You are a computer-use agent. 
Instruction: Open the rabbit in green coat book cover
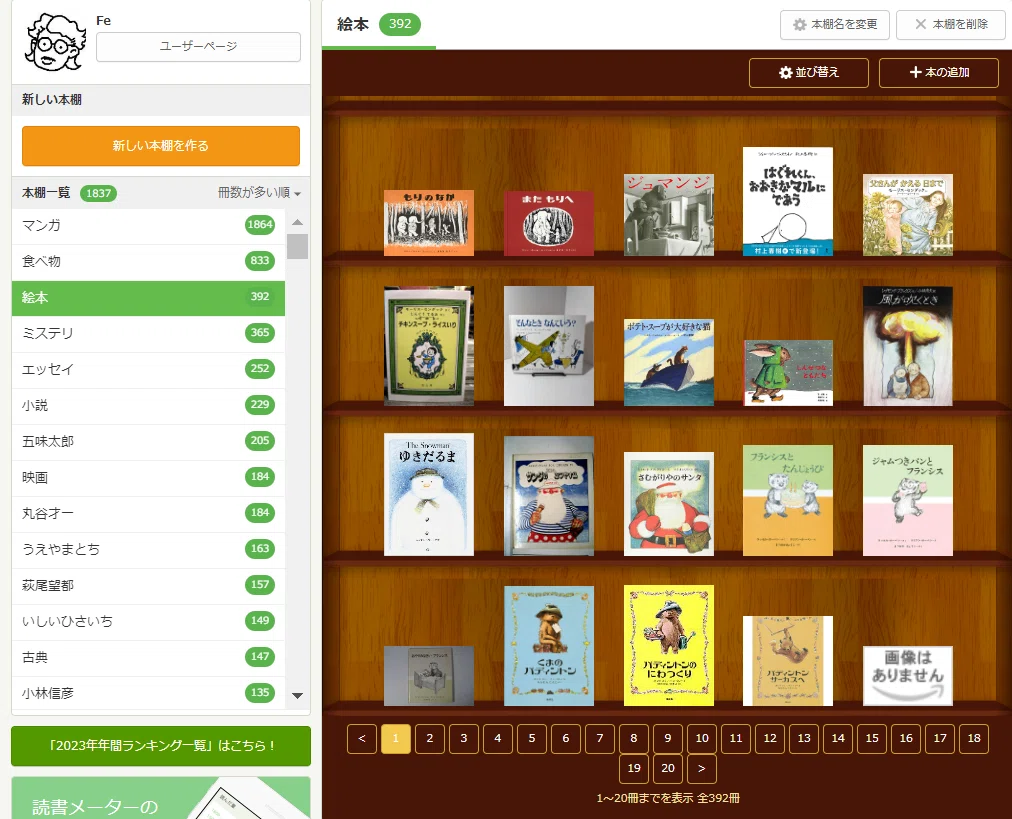coord(788,373)
